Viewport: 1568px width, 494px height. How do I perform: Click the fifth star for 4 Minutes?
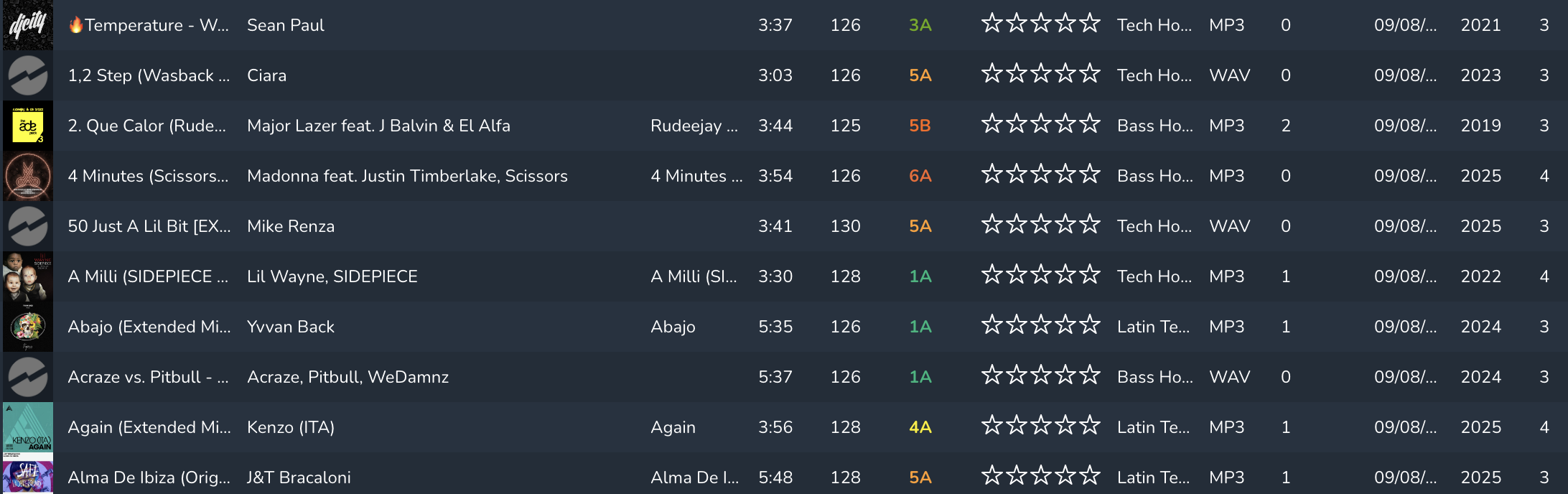(1090, 174)
